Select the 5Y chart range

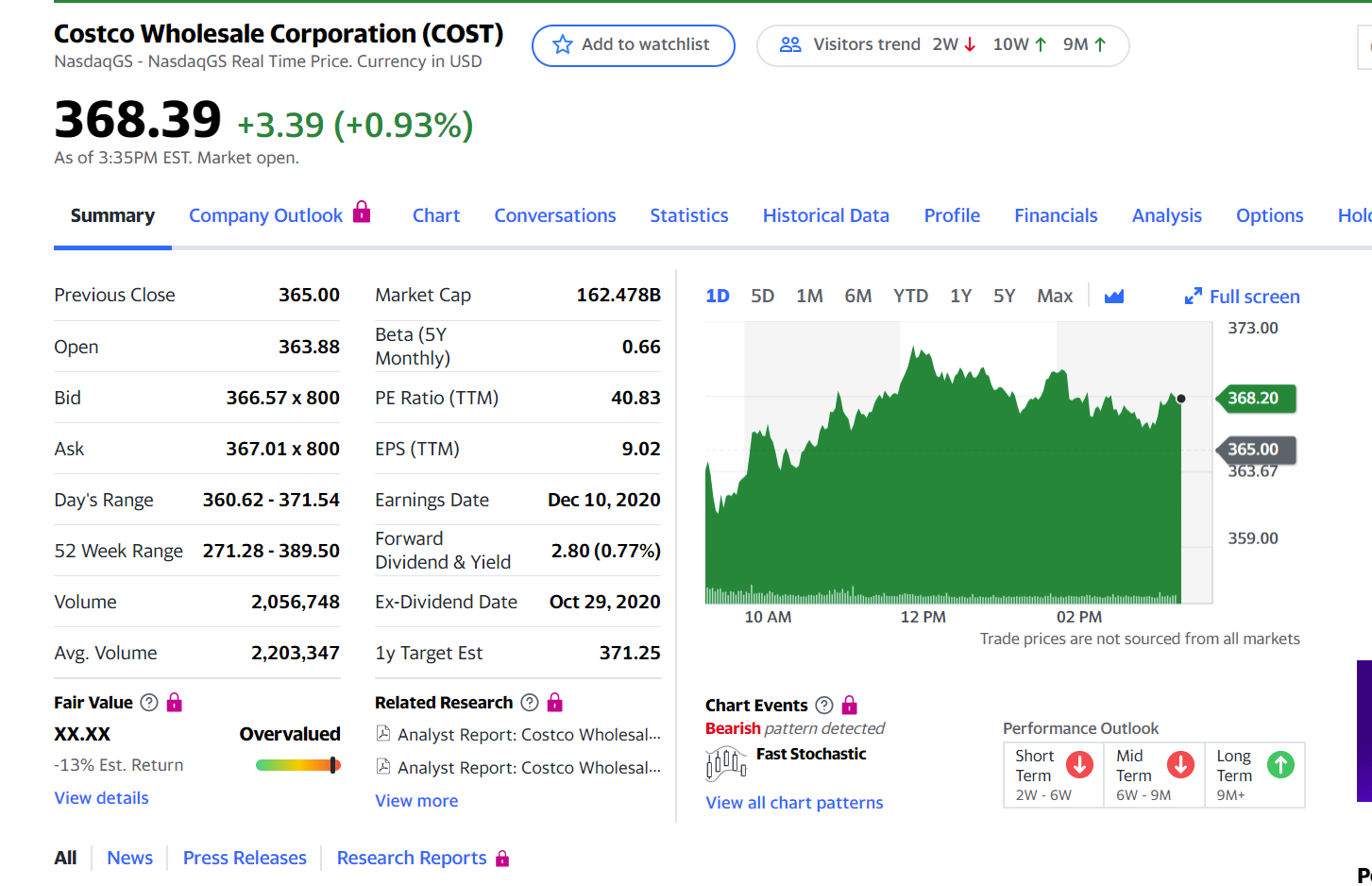point(1005,296)
